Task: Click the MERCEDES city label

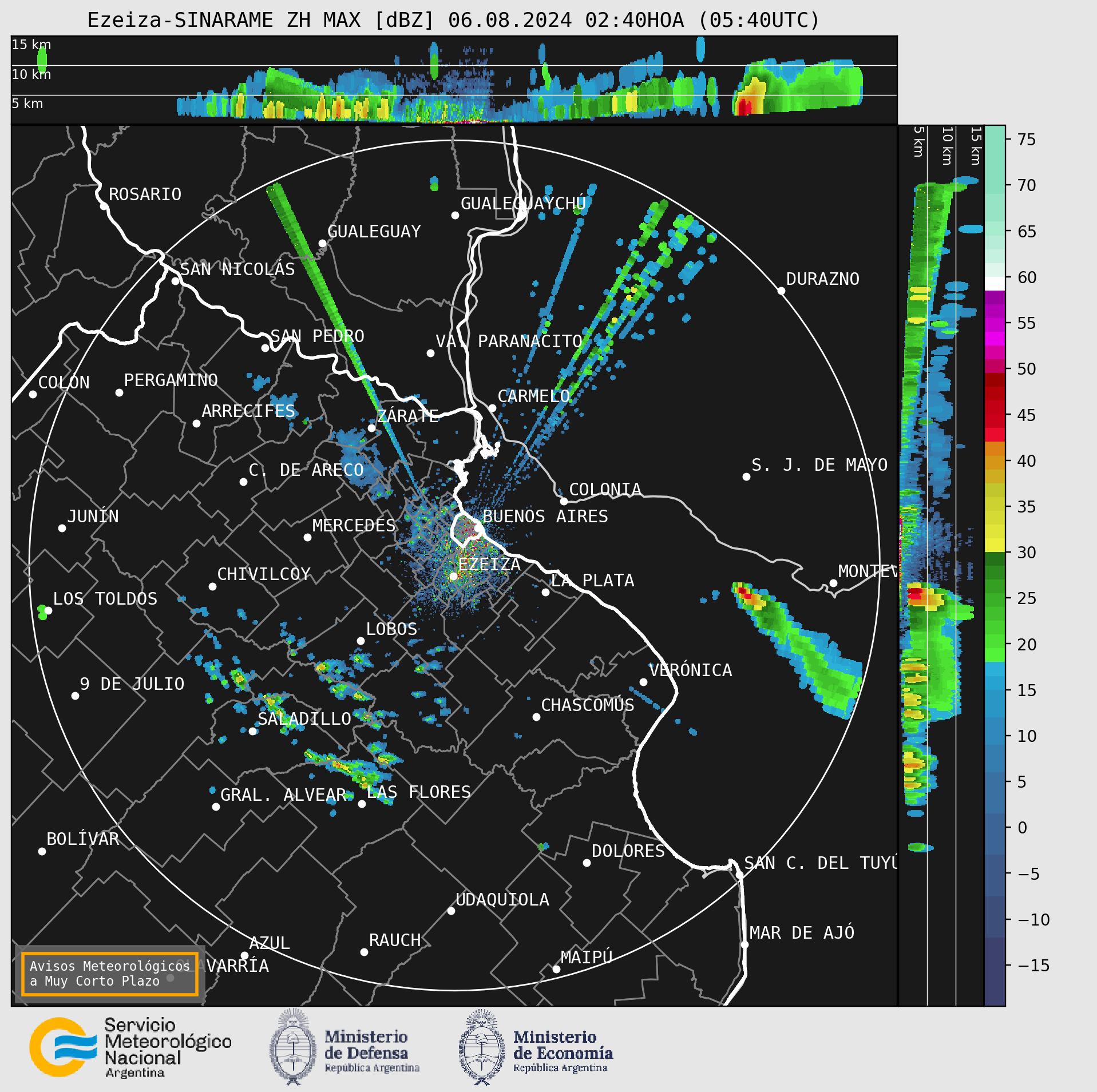Action: pos(354,526)
